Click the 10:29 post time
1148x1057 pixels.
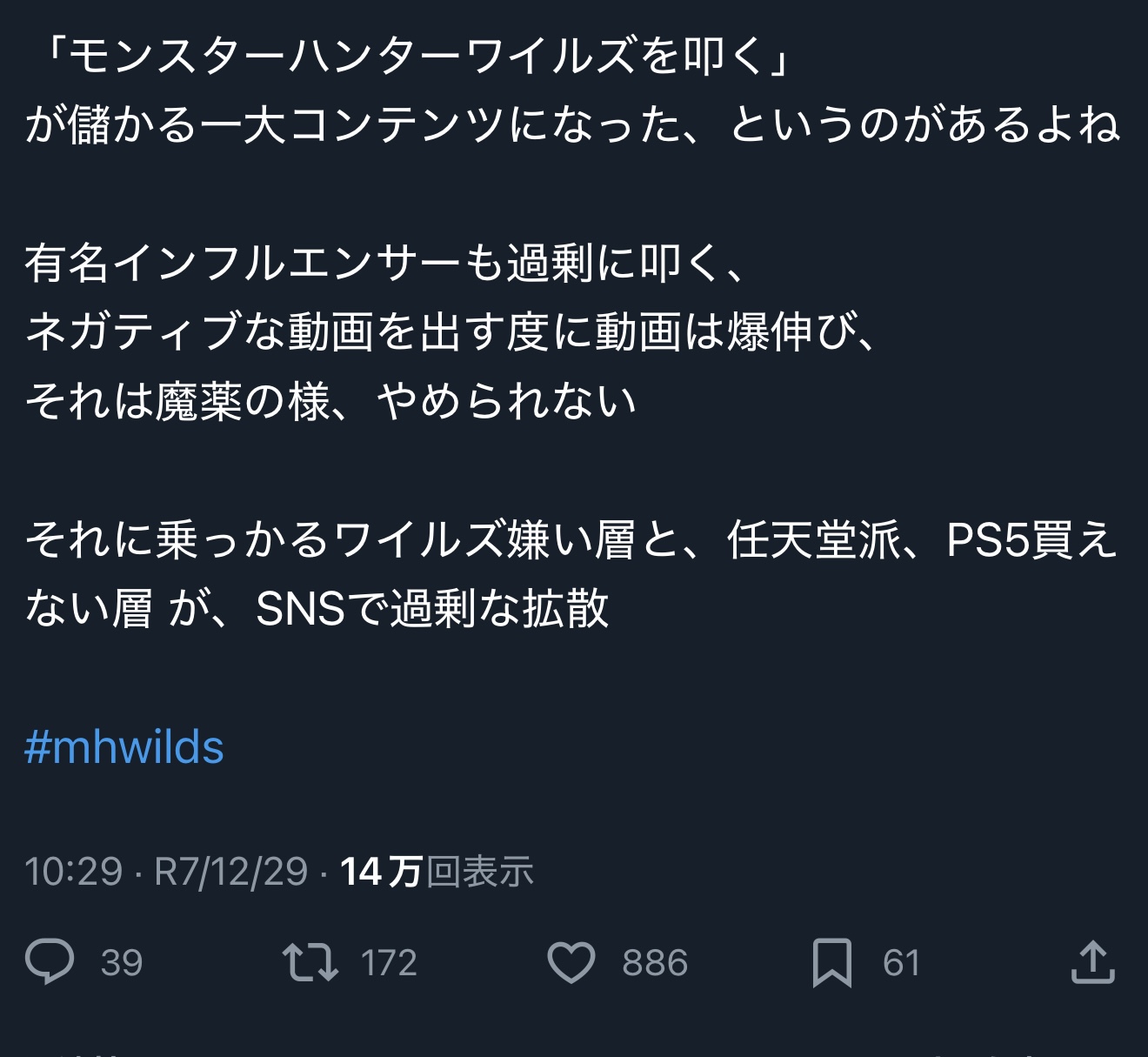pyautogui.click(x=74, y=872)
